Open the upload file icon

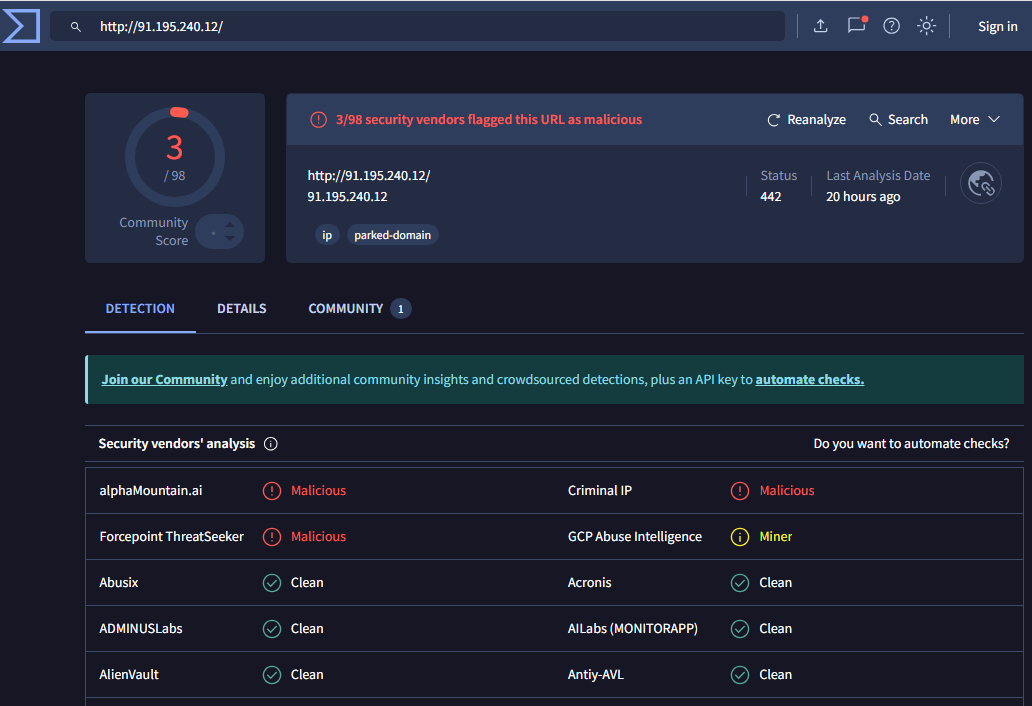(820, 26)
